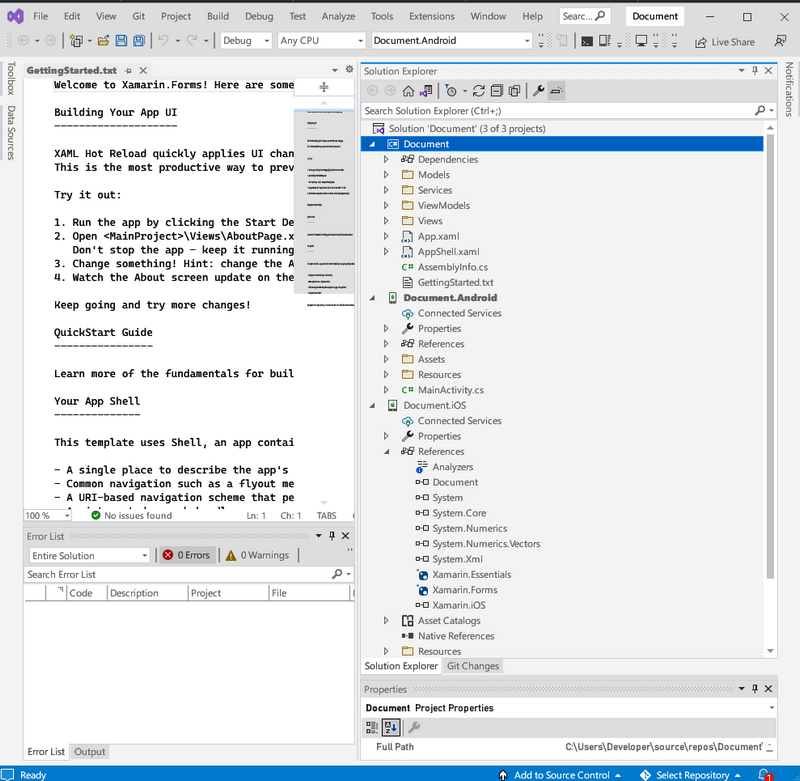The height and width of the screenshot is (781, 800).
Task: Click Add to Source Control
Action: 560,775
